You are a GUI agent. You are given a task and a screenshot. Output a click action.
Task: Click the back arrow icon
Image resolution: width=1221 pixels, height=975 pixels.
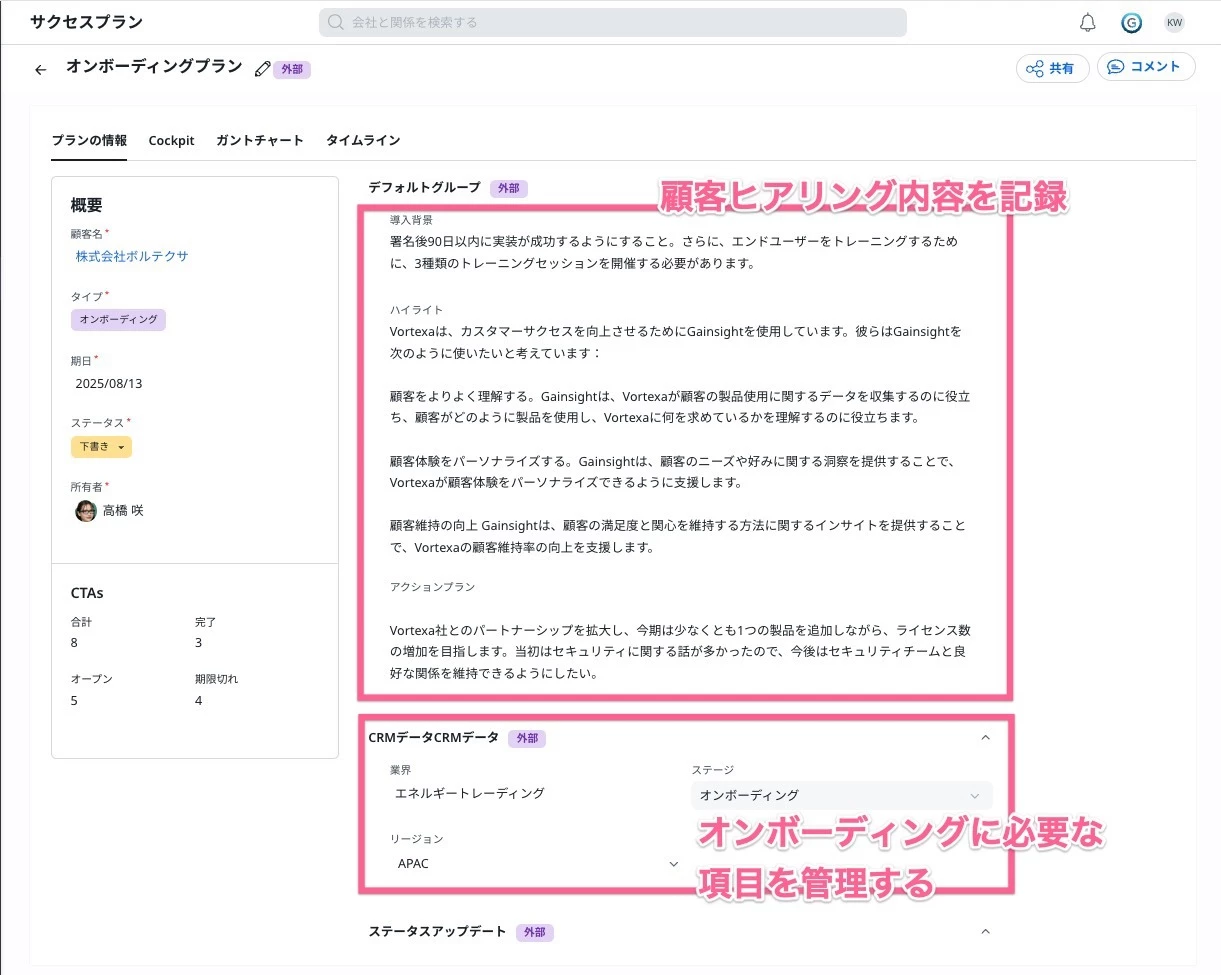(x=40, y=70)
